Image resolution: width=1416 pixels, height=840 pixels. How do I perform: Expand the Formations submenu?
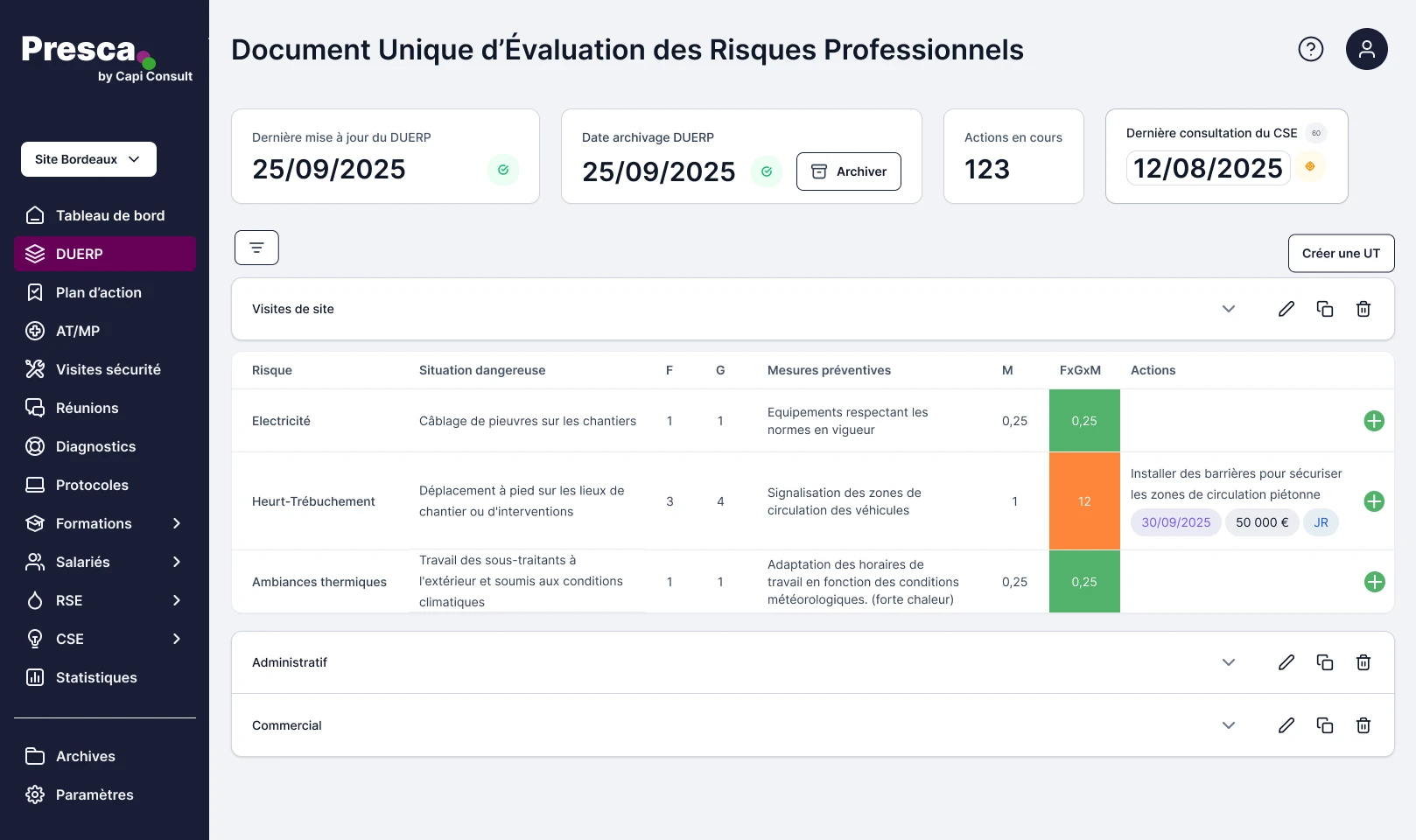[176, 523]
